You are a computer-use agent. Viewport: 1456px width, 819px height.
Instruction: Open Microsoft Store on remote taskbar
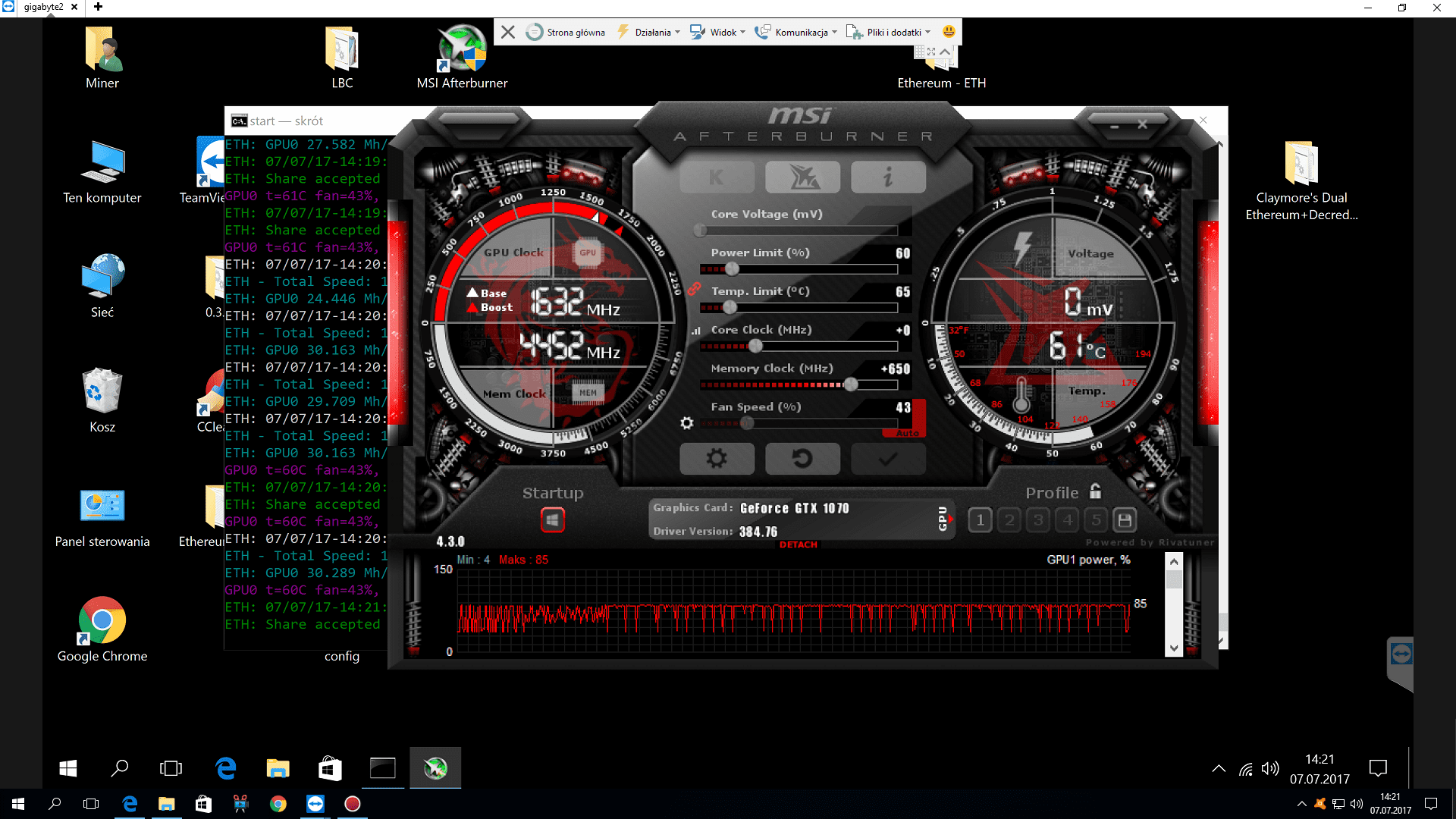coord(330,768)
